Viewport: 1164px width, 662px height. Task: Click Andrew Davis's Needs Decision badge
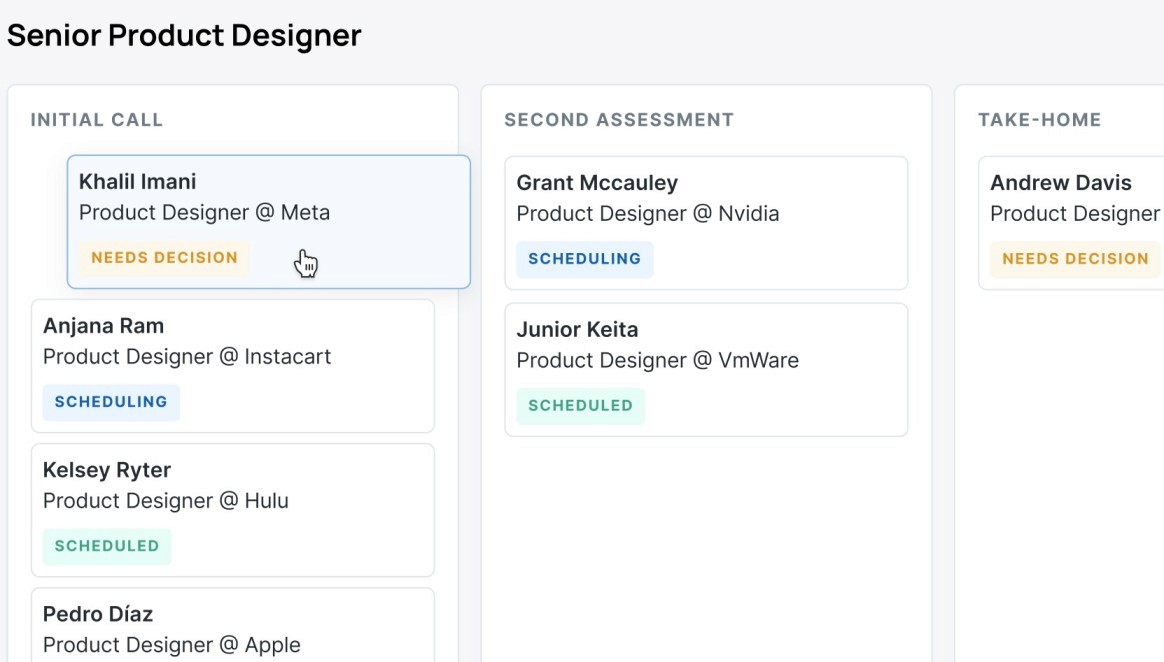point(1075,259)
